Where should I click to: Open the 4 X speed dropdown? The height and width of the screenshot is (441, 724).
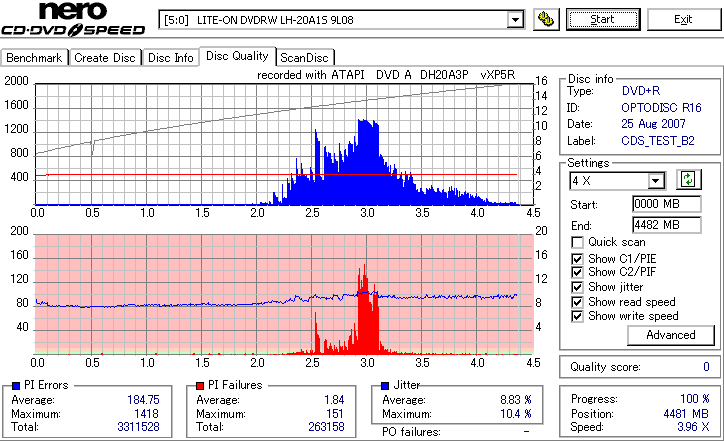[x=656, y=181]
